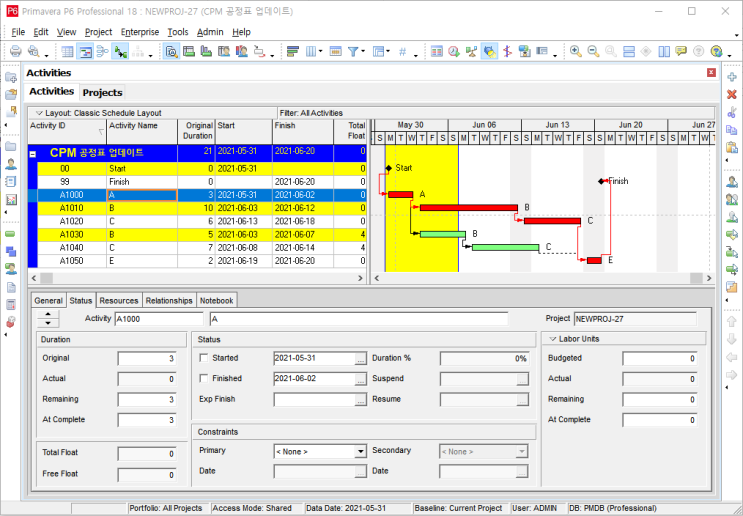
Task: Toggle relationship lines icon in the toolbar
Action: (x=120, y=51)
